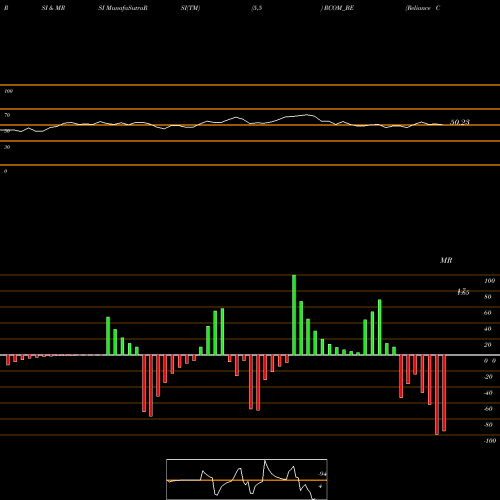The height and width of the screenshot is (500, 500).
Task: Click the 30 level label on RSI axis
Action: [7, 147]
